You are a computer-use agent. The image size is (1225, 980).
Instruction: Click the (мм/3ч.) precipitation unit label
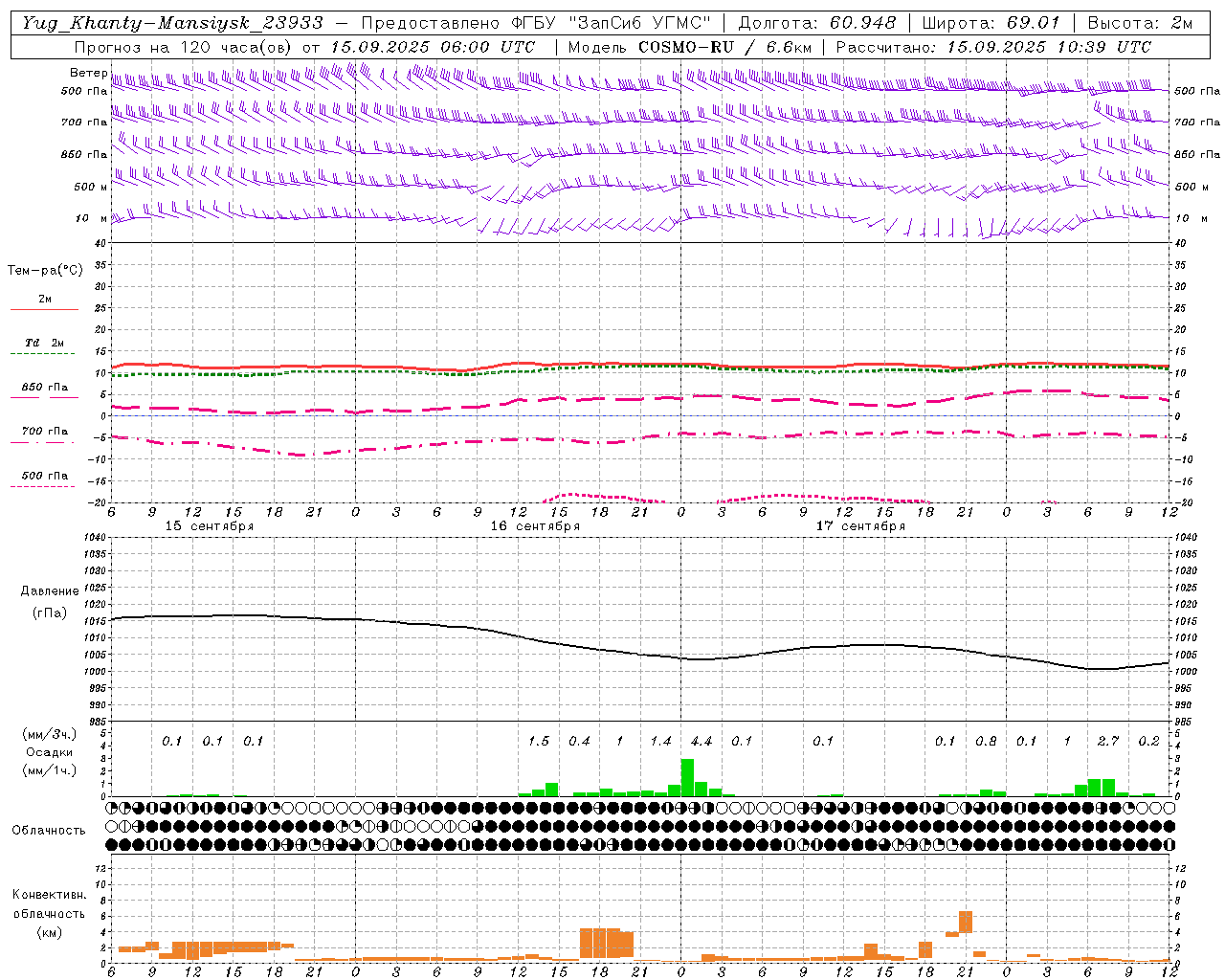click(50, 735)
